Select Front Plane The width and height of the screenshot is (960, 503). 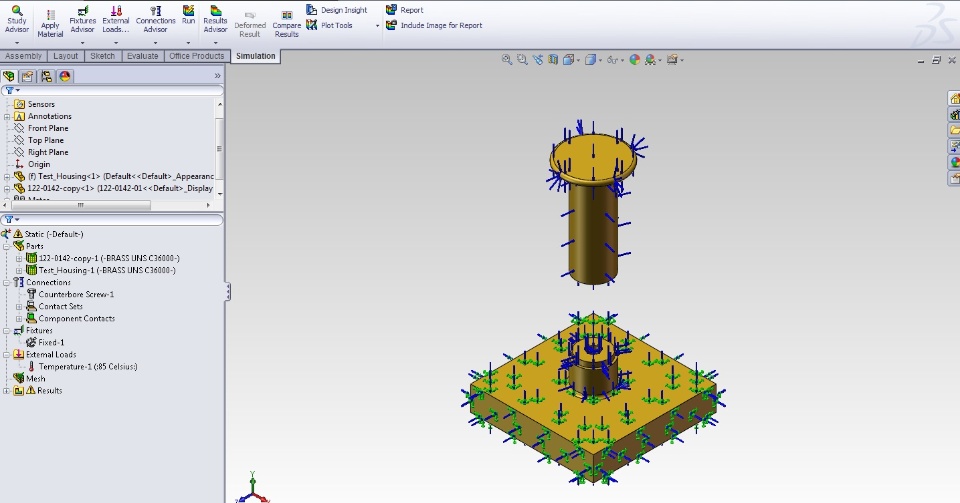pos(48,128)
